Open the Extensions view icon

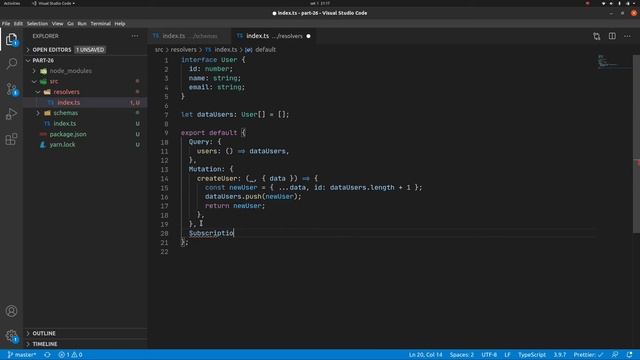click(11, 139)
